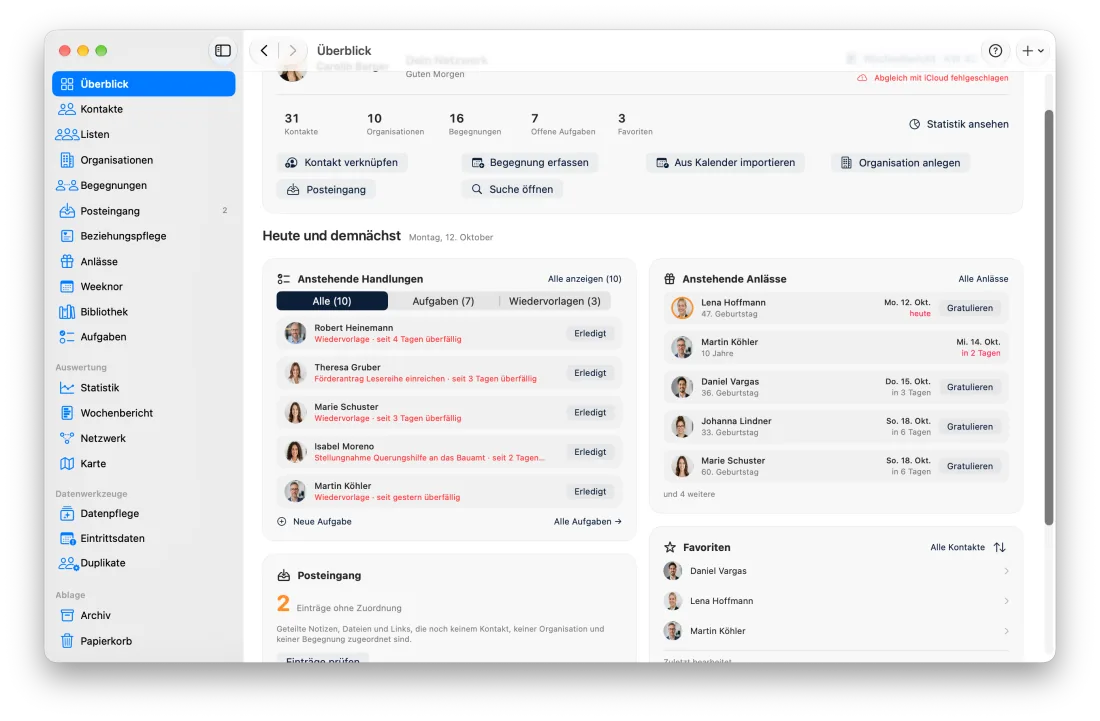The height and width of the screenshot is (721, 1100).
Task: Open Statistik in the sidebar
Action: 144,387
